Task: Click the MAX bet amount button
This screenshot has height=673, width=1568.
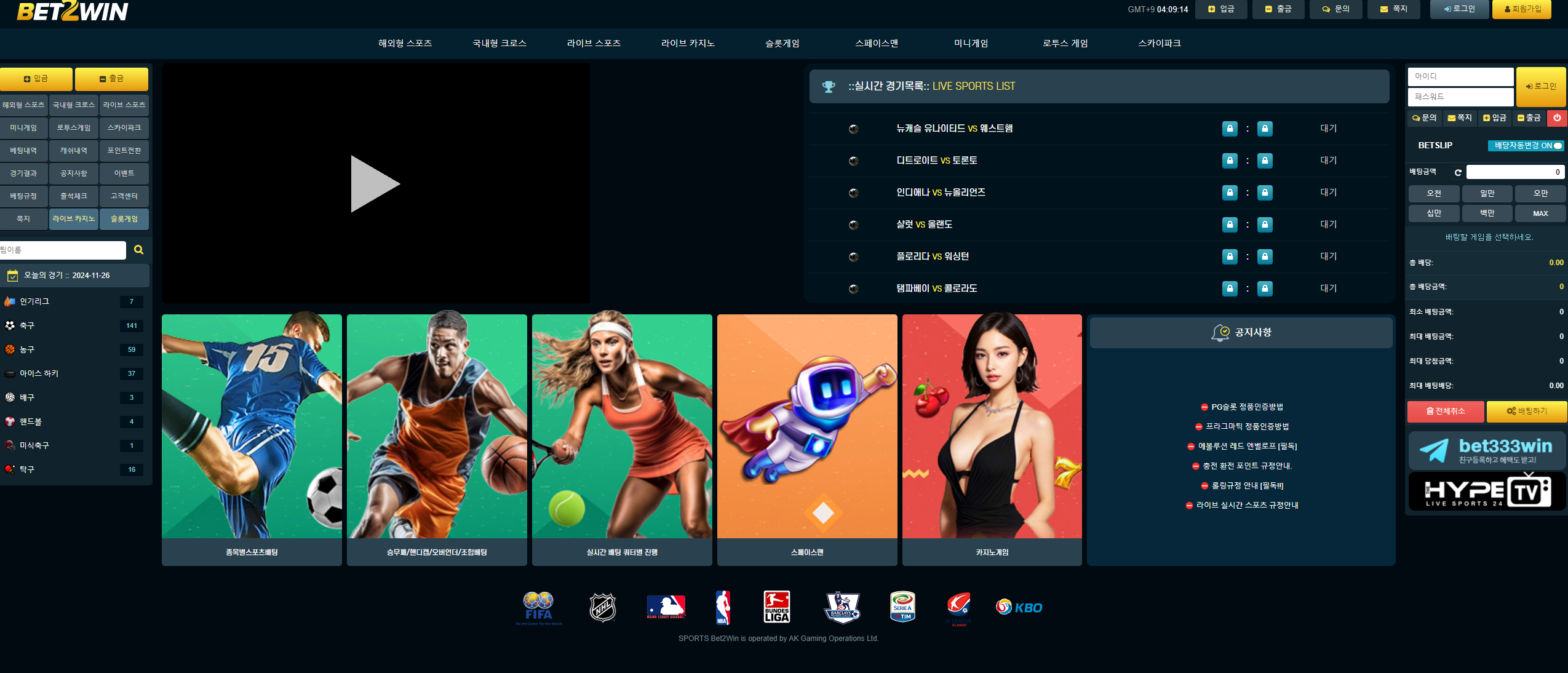Action: (1540, 213)
